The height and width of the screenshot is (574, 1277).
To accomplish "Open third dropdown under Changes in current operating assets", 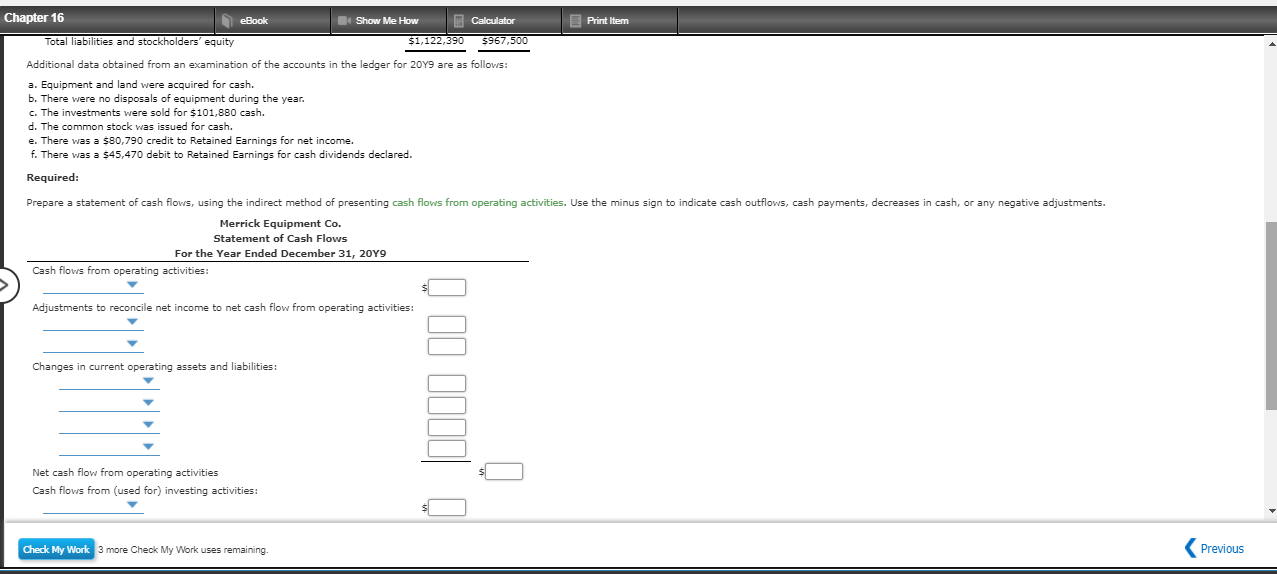I will point(109,425).
